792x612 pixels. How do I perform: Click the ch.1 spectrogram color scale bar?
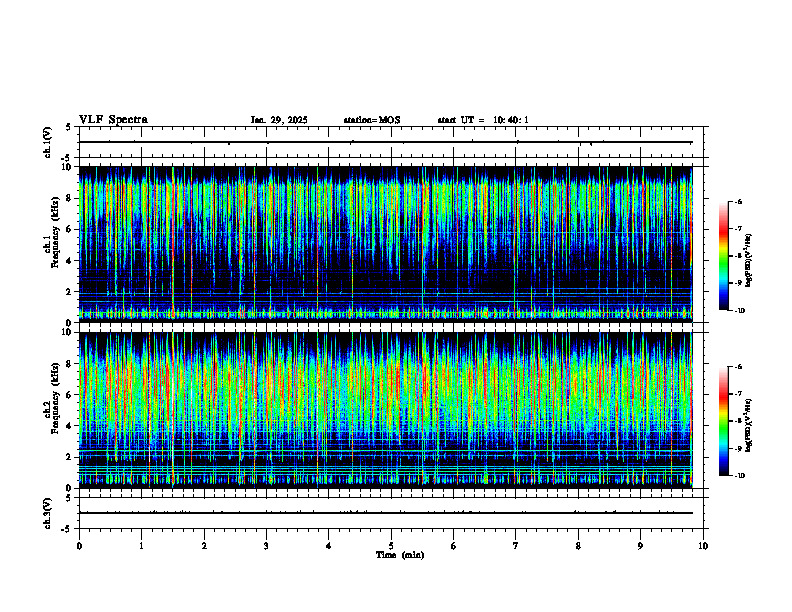724,256
